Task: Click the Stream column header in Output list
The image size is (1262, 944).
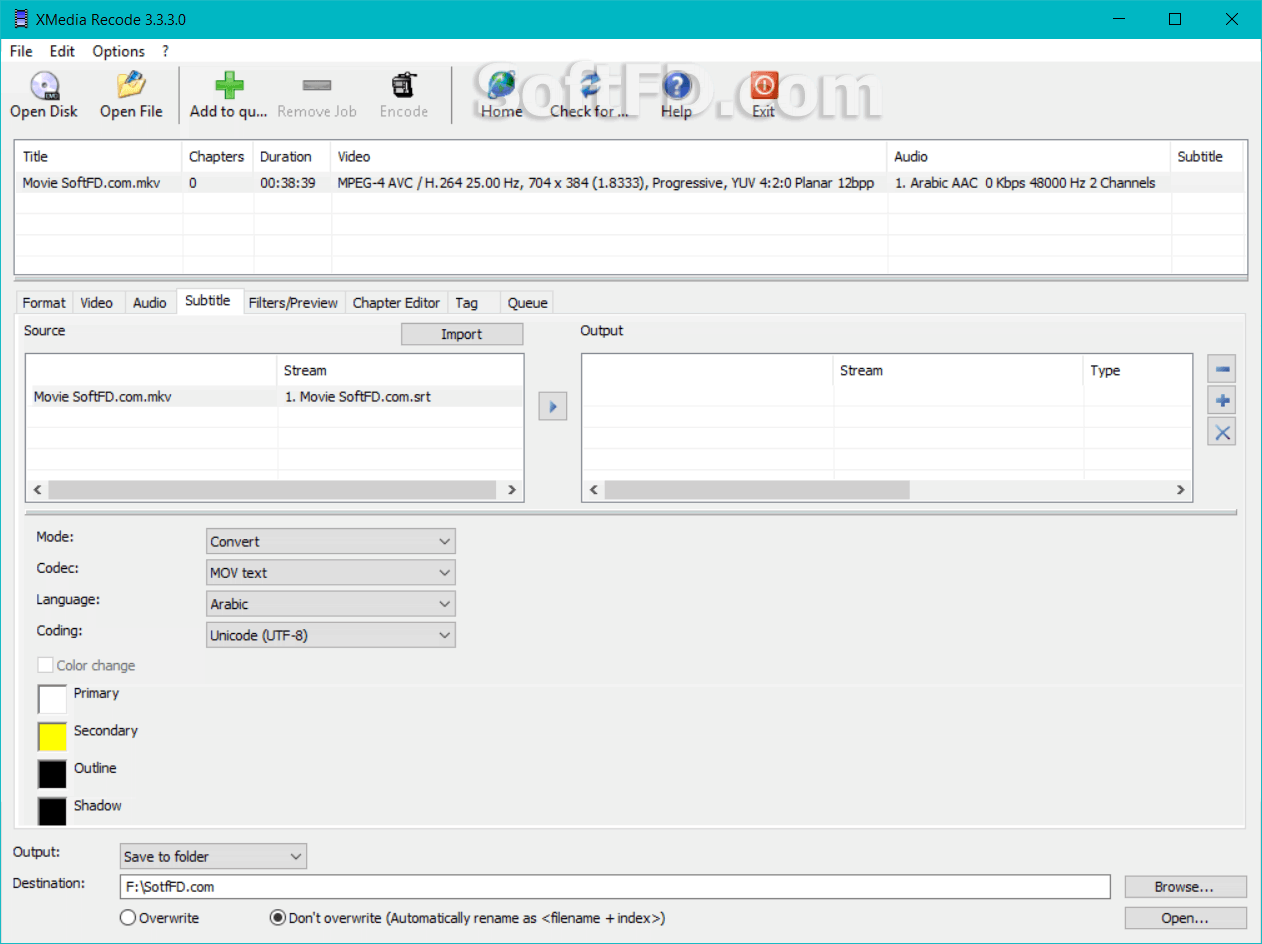Action: point(958,370)
